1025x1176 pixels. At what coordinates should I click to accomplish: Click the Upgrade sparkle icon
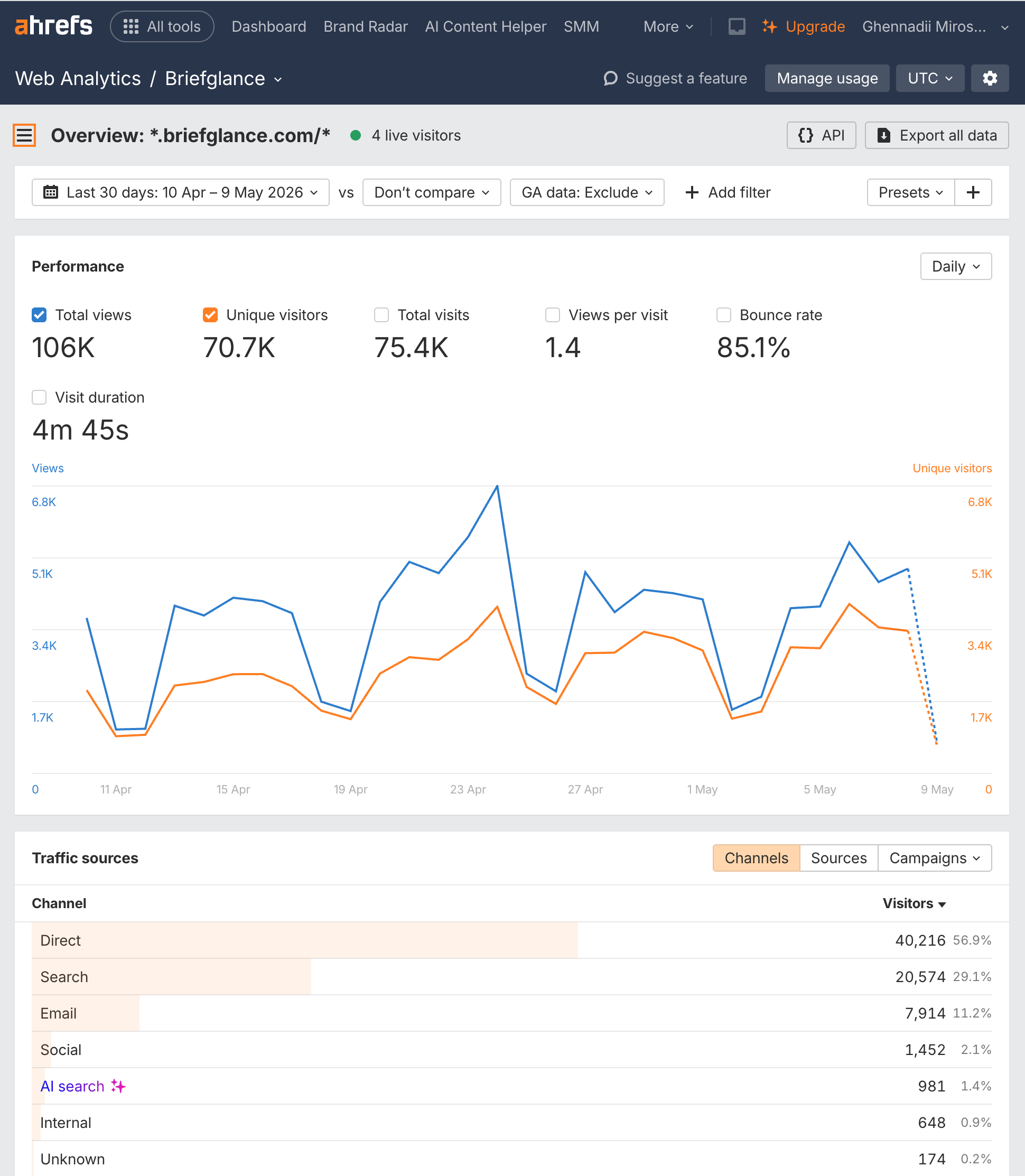[769, 26]
